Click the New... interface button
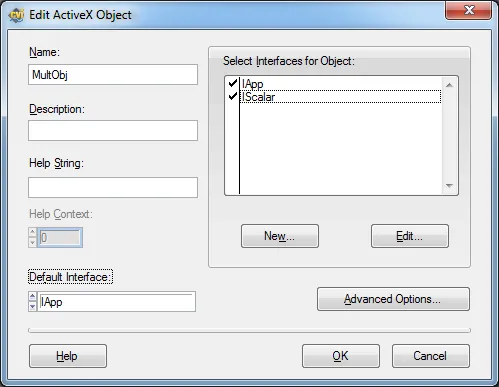The height and width of the screenshot is (387, 499). 280,236
